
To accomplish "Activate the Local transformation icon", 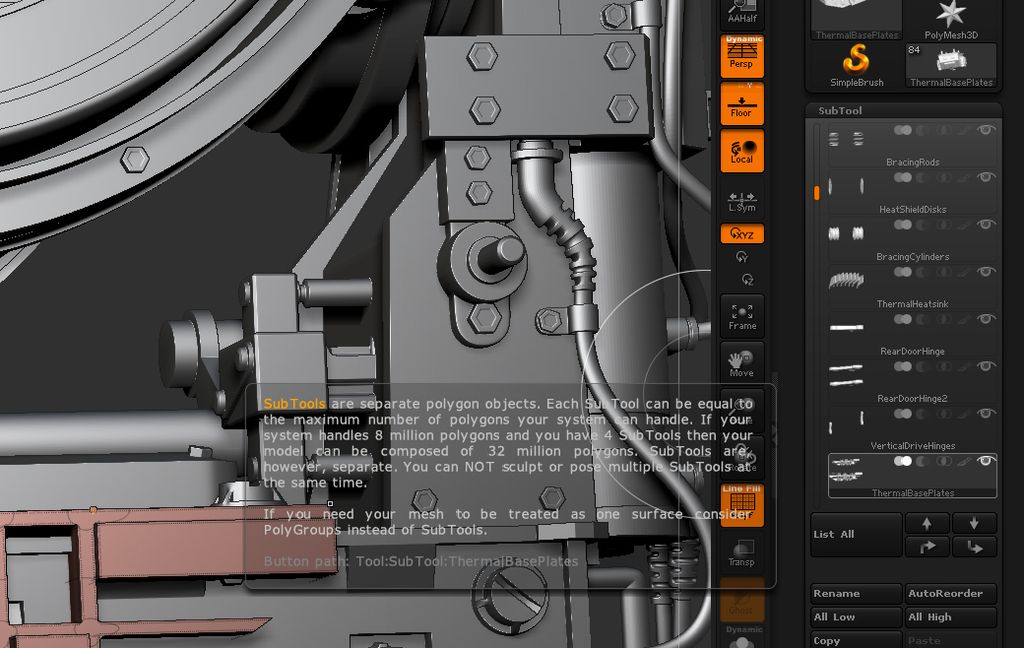I will coord(741,152).
